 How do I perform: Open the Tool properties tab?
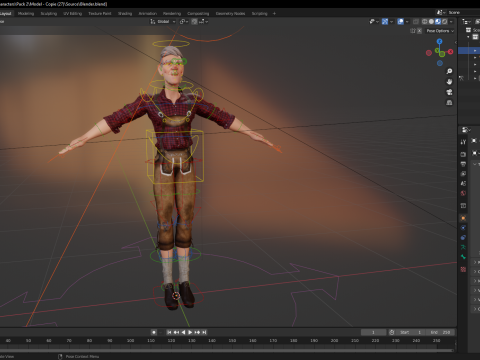point(463,142)
